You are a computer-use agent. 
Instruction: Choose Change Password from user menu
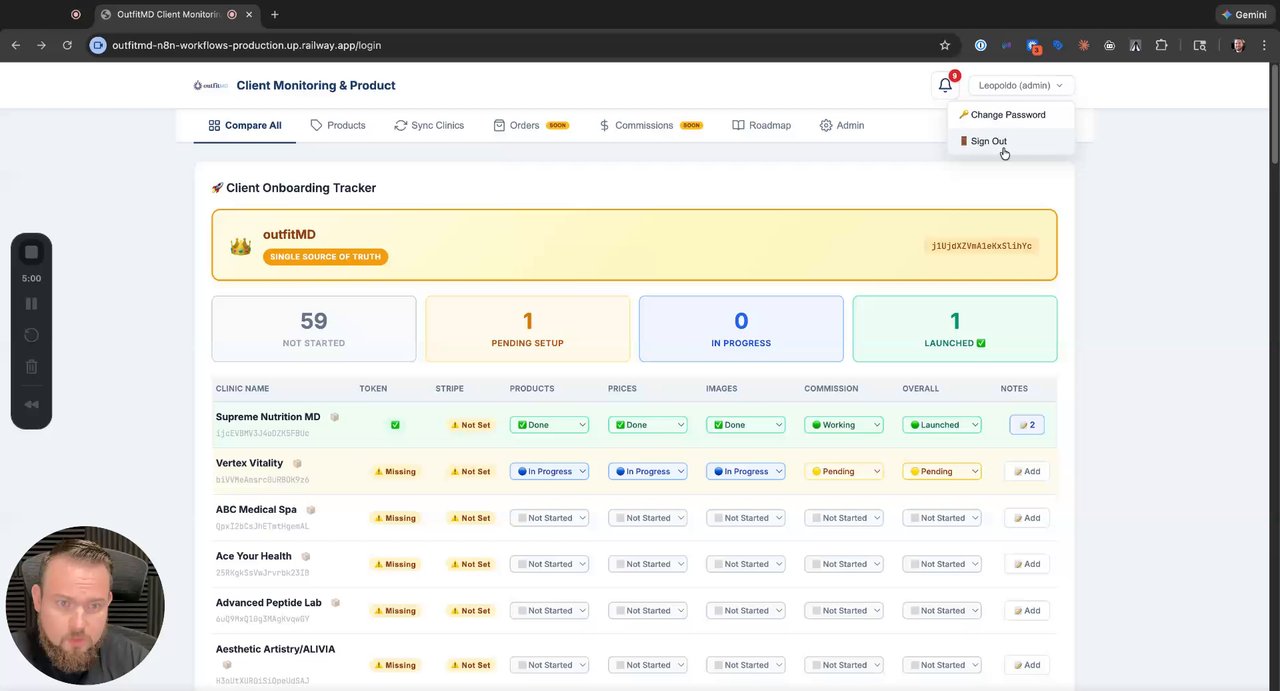coord(1010,115)
